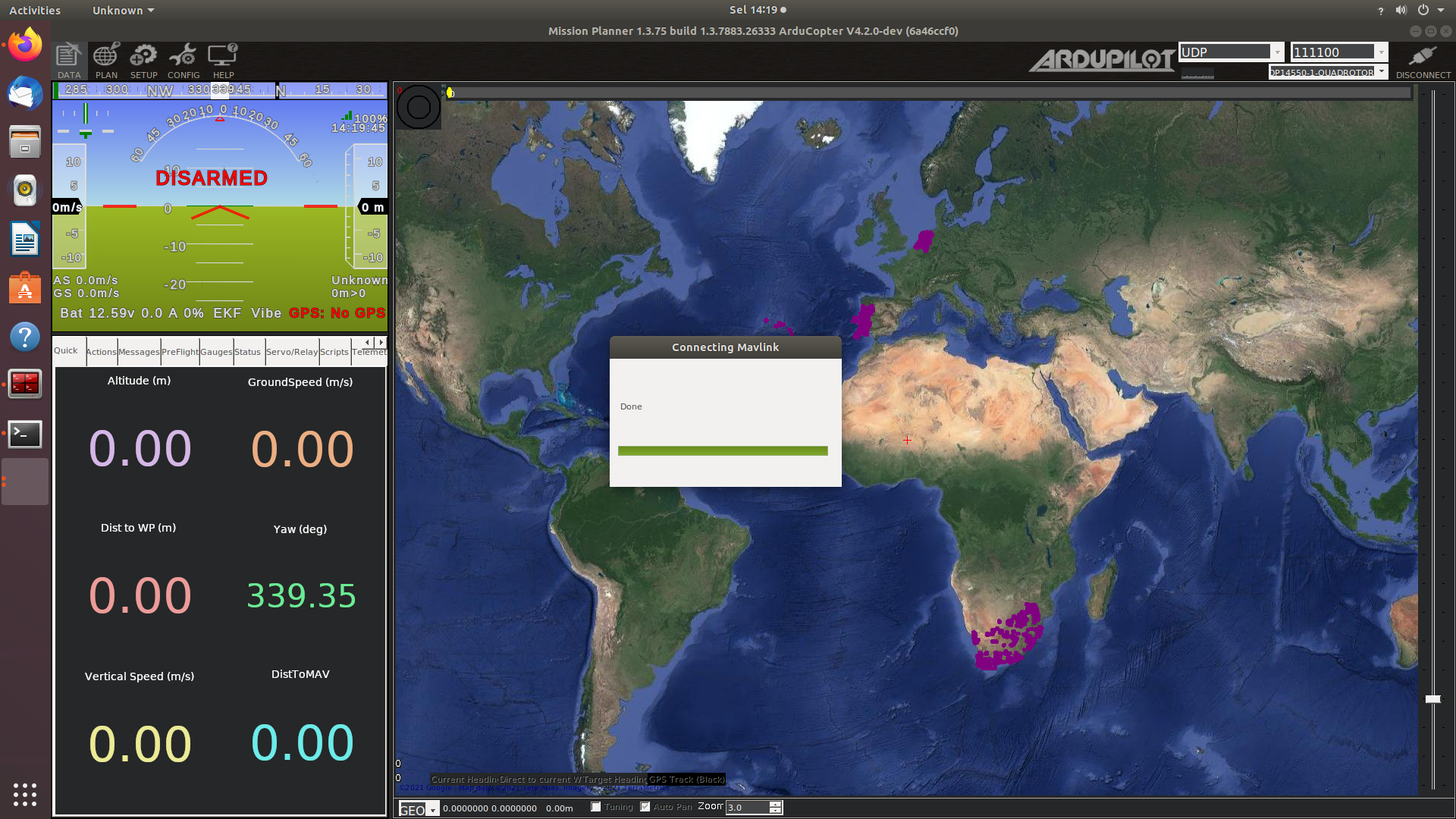1456x819 pixels.
Task: Click DISCONNECT to drop the MAVLink connection
Action: (1423, 61)
